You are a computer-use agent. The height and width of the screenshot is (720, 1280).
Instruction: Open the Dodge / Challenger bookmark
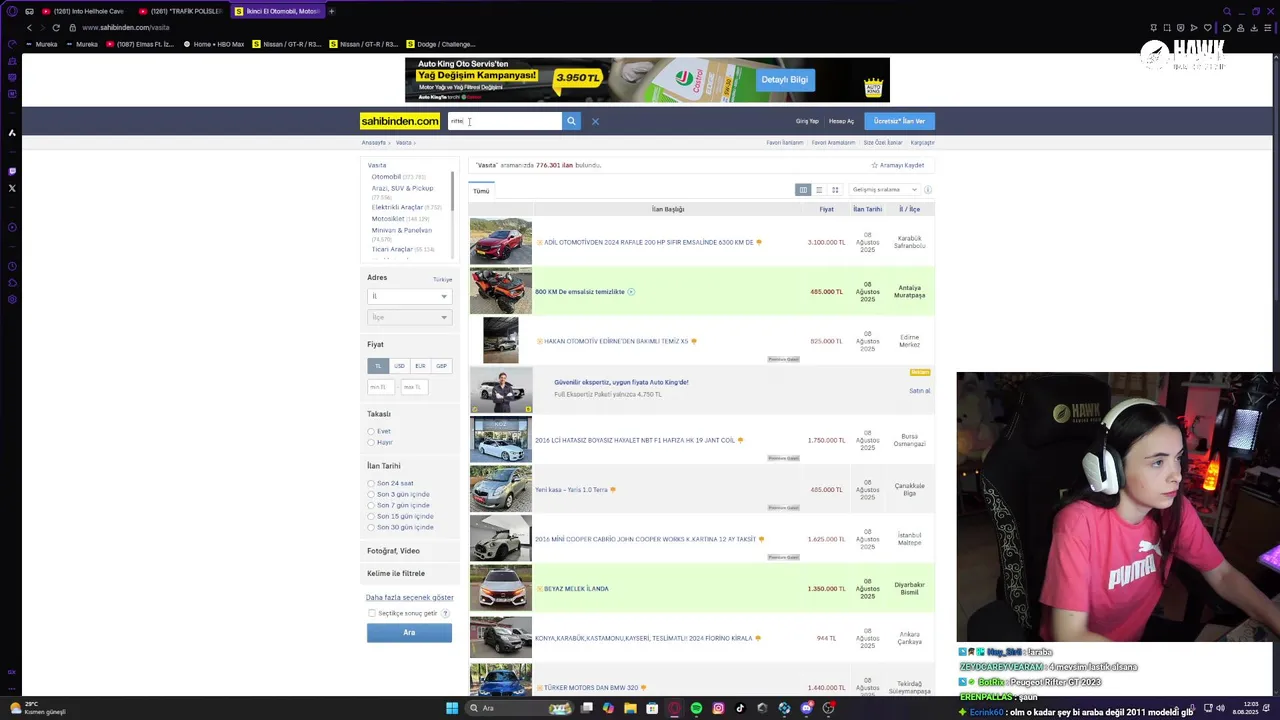(x=440, y=44)
